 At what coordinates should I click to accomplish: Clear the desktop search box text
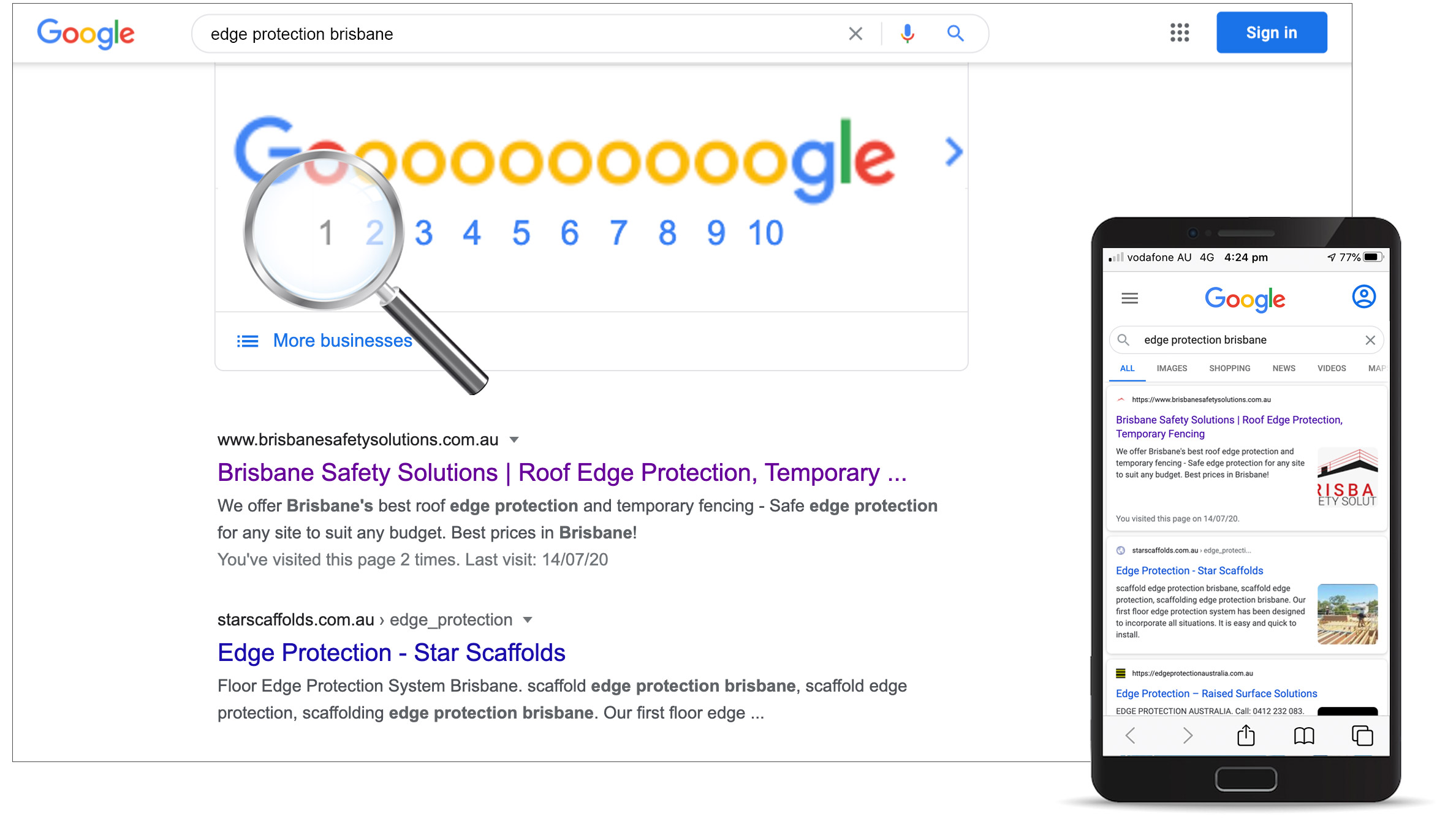(855, 34)
